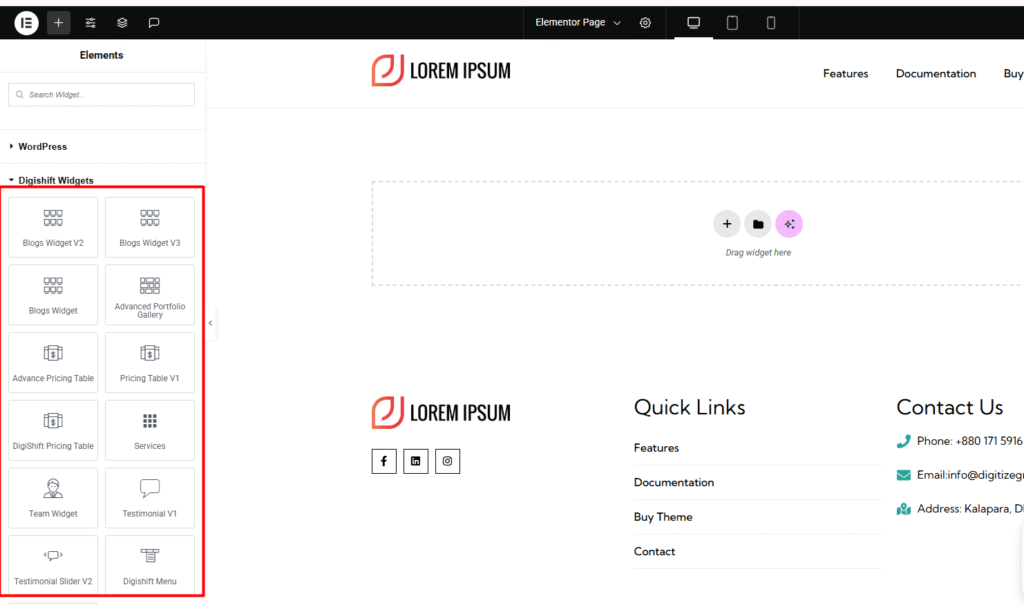The image size is (1024, 605).
Task: Expand the WordPress widgets section
Action: coord(42,146)
